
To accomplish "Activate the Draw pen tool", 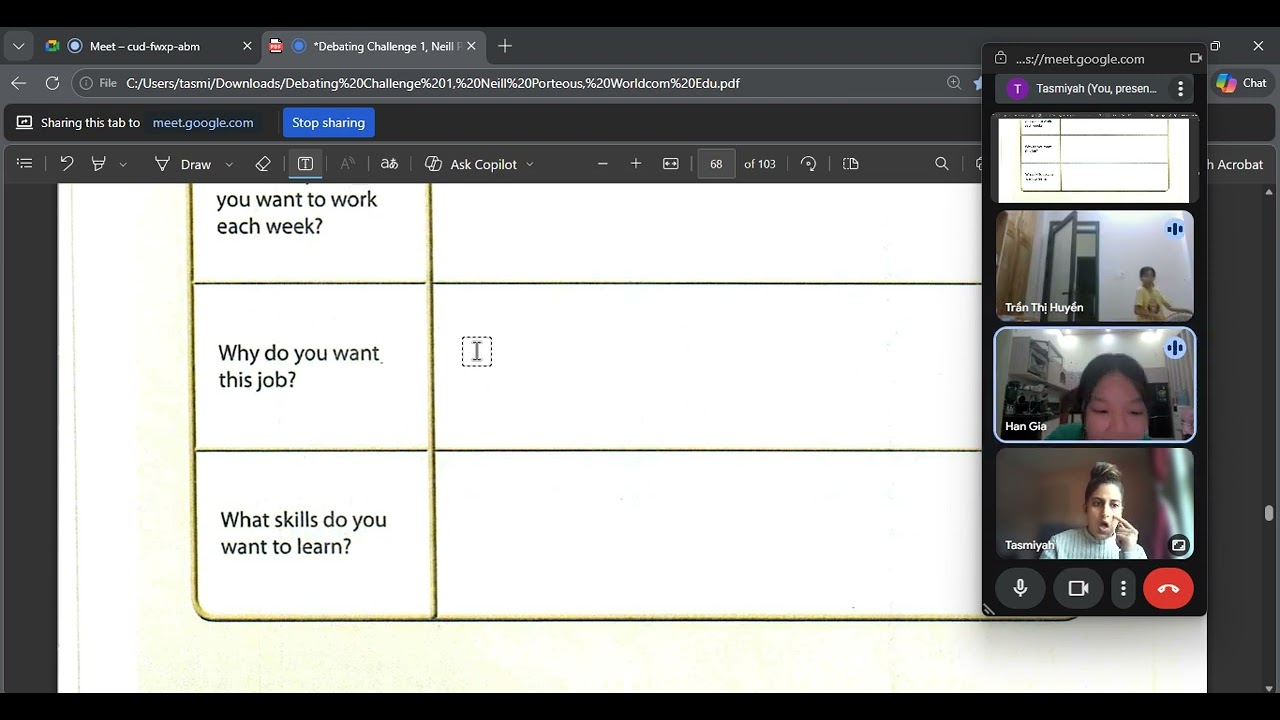I will pyautogui.click(x=183, y=164).
